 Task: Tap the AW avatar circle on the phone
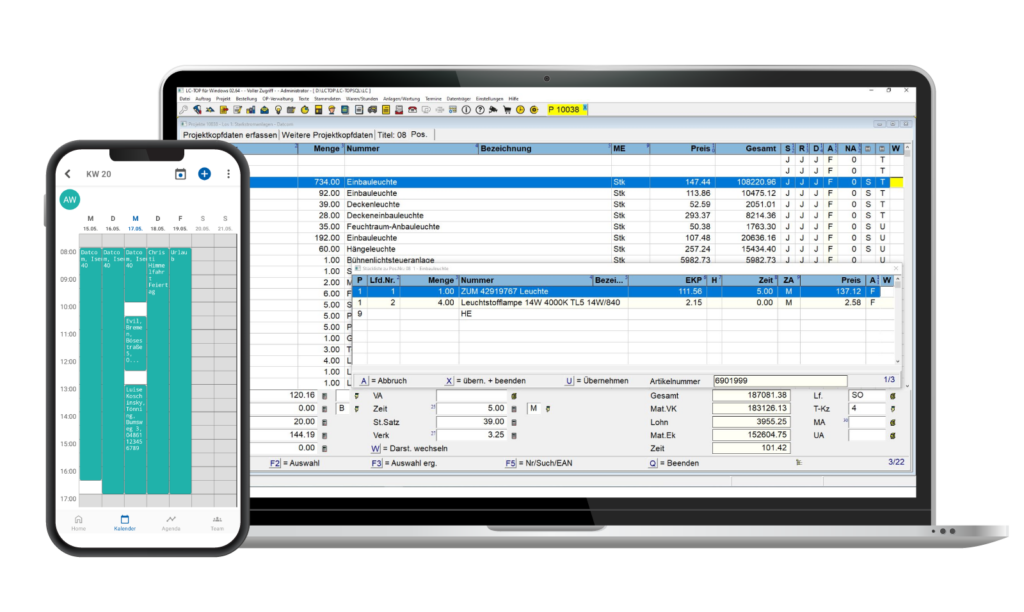(70, 199)
